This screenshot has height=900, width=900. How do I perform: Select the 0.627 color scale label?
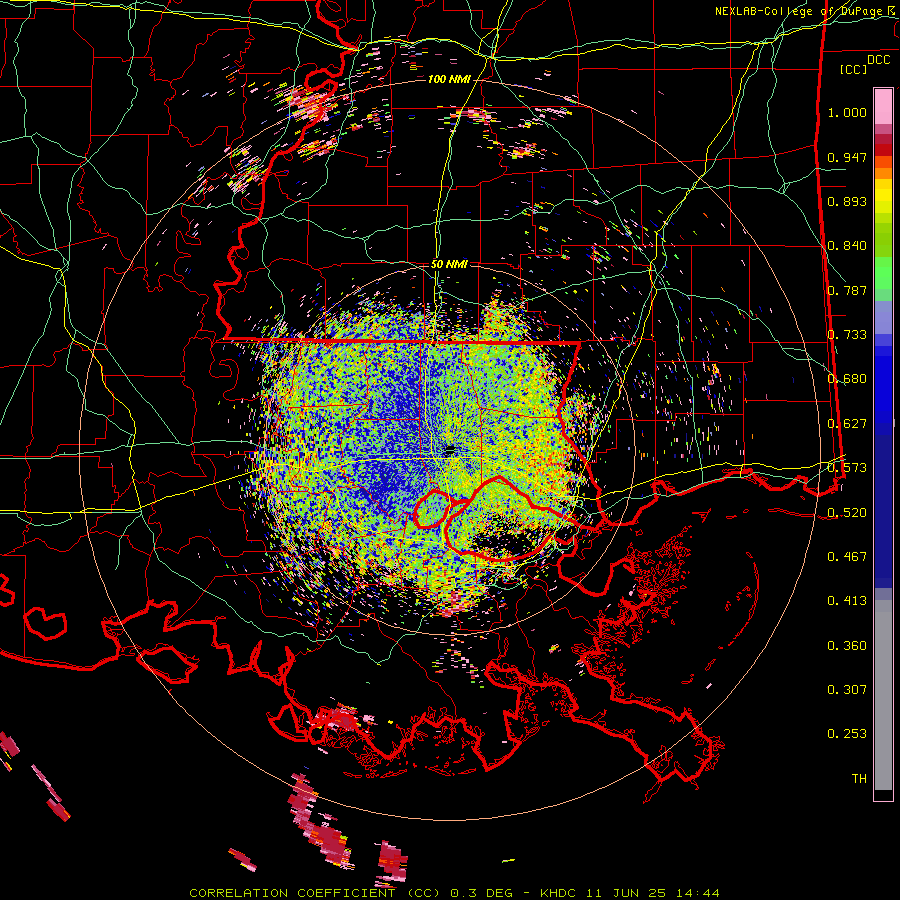847,424
